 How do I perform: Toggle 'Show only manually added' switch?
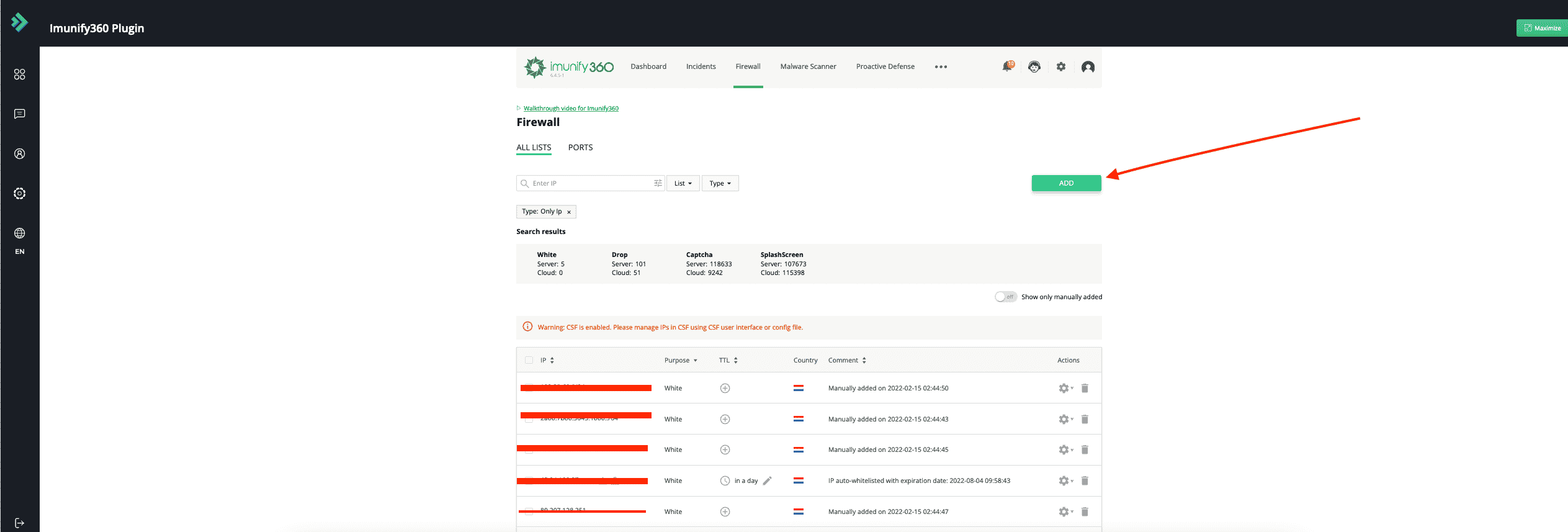1005,297
